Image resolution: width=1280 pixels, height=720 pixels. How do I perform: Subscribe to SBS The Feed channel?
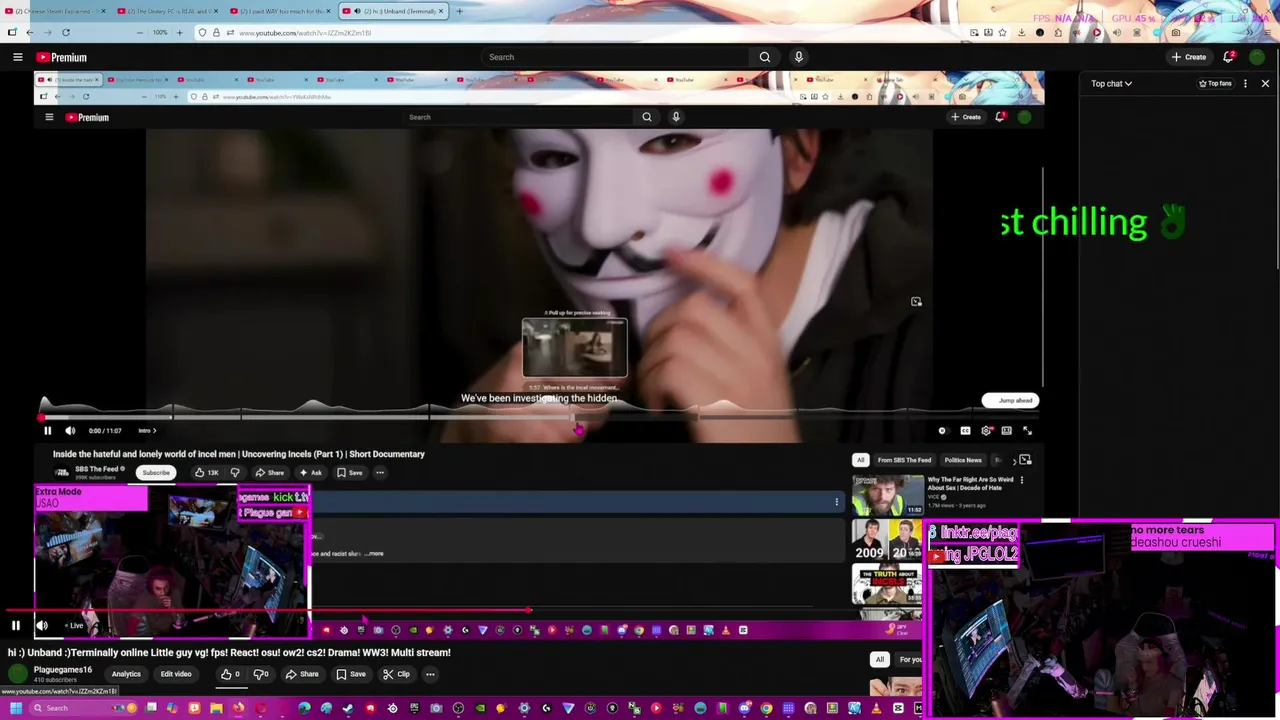click(156, 473)
